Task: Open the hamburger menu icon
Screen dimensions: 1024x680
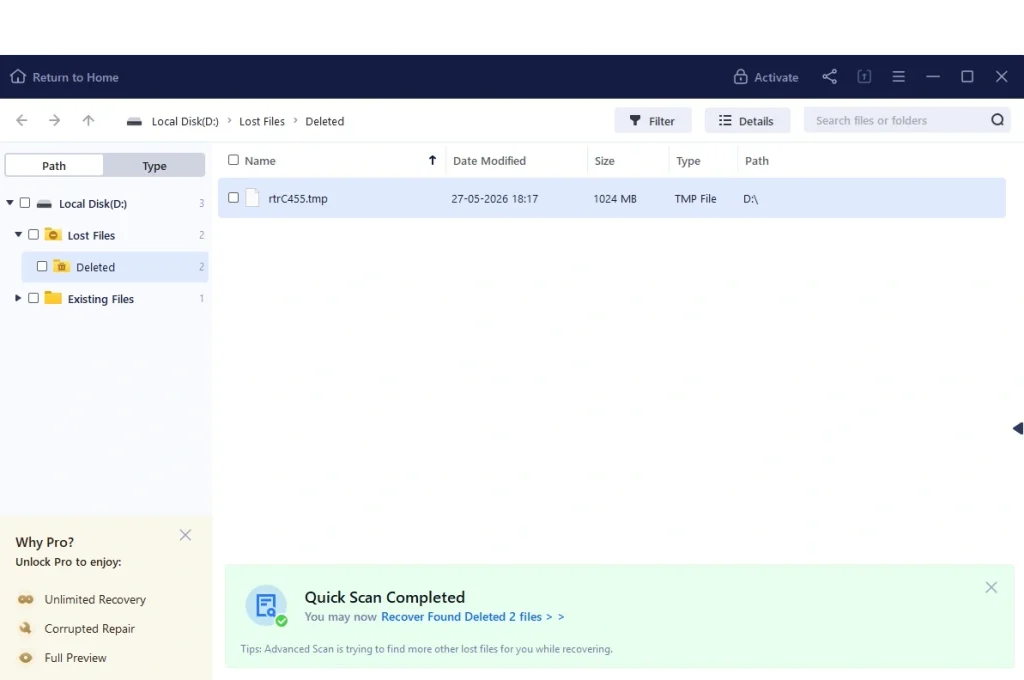Action: tap(899, 76)
